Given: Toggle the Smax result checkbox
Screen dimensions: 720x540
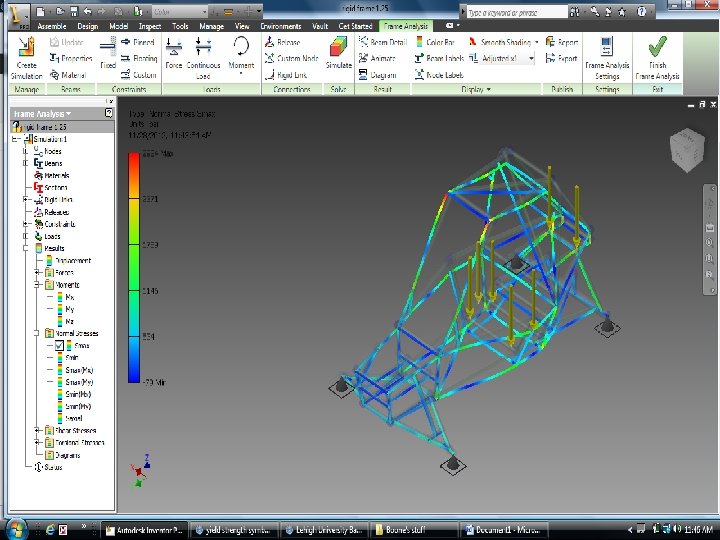Looking at the screenshot, I should [x=60, y=345].
